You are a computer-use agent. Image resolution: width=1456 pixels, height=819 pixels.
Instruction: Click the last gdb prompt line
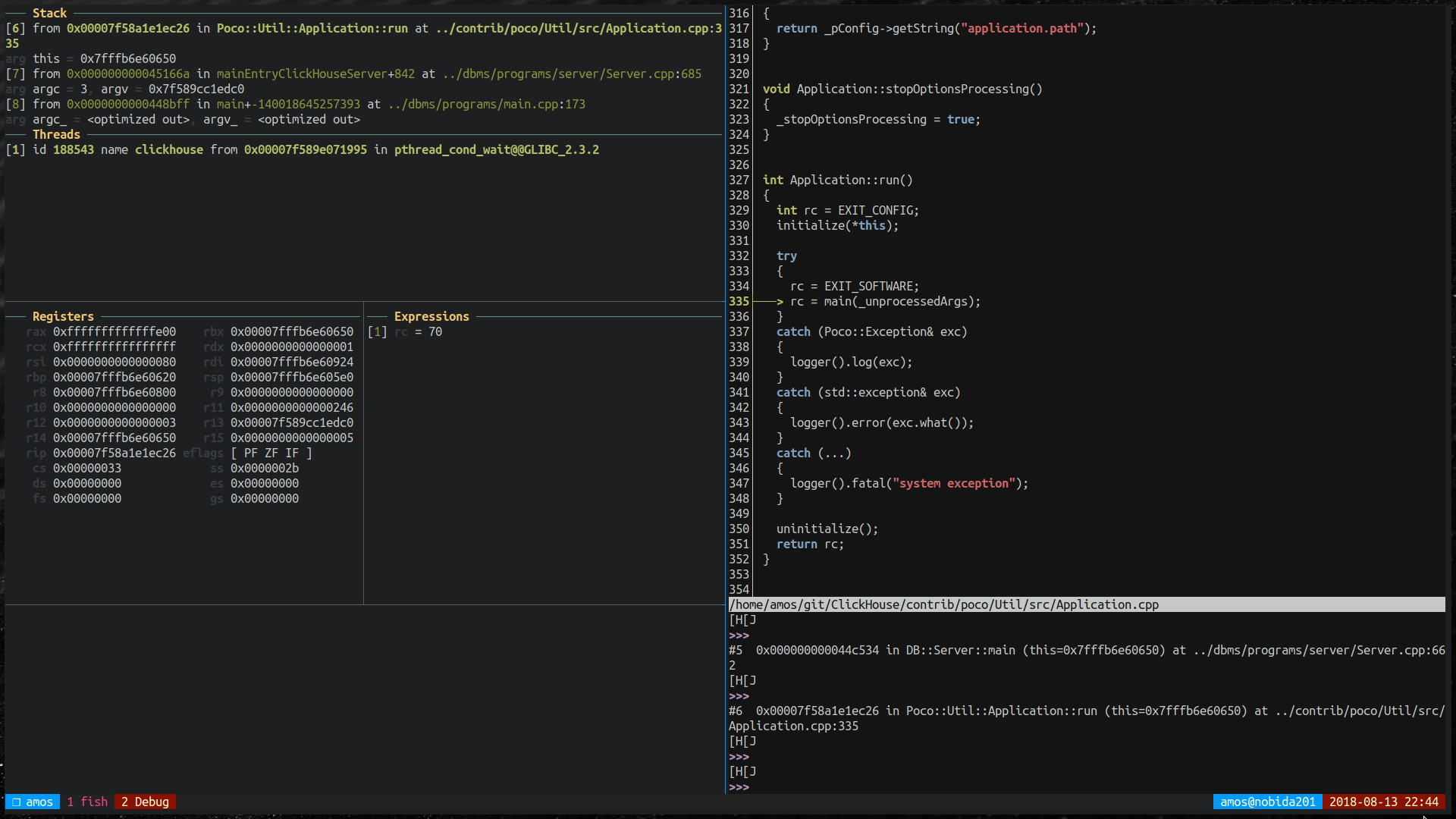coord(739,786)
